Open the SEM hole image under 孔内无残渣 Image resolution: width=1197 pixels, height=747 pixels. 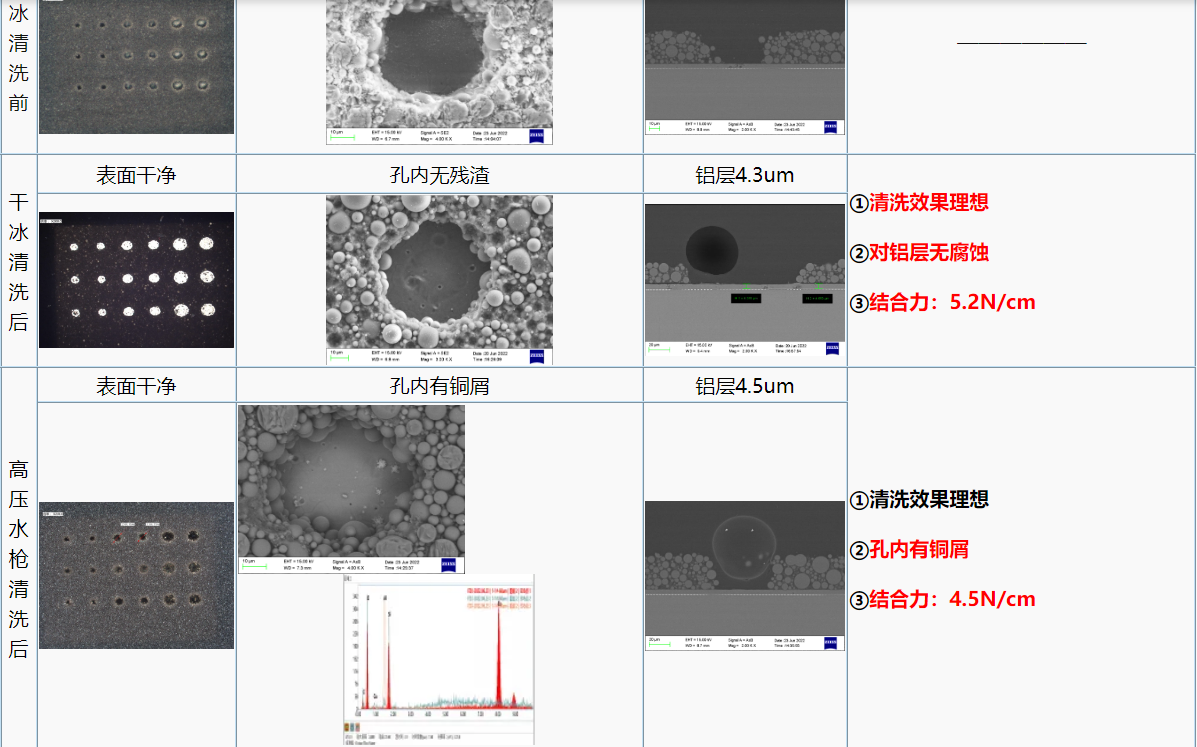(439, 270)
